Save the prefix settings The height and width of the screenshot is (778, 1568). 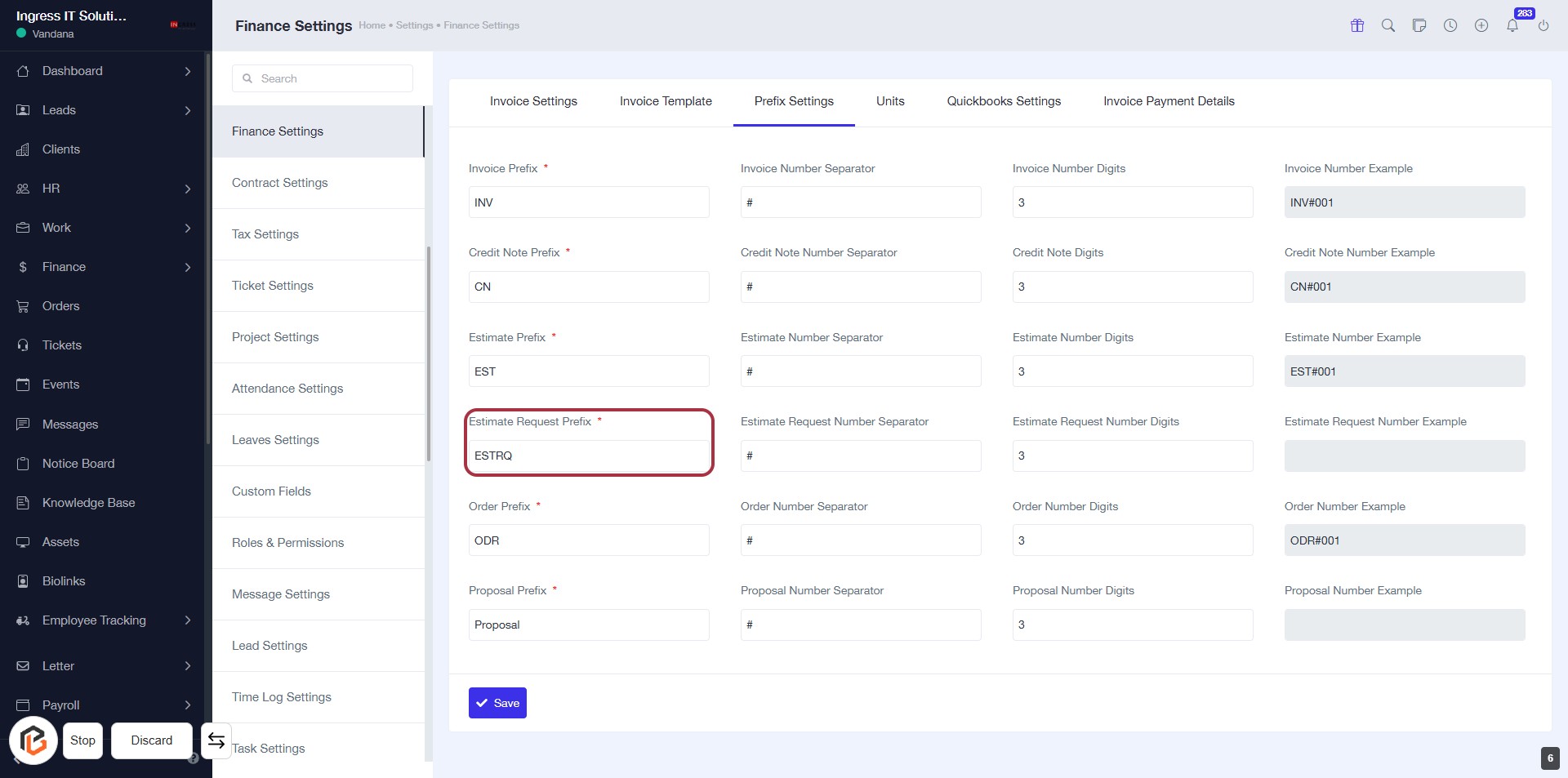point(497,703)
